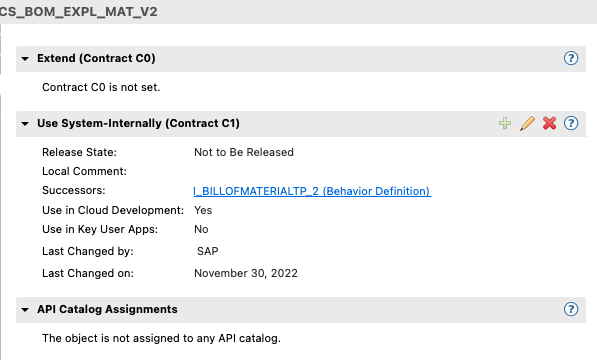
Task: Open the I_BILLOFMATERIALTP_2 successor link
Action: (x=312, y=191)
